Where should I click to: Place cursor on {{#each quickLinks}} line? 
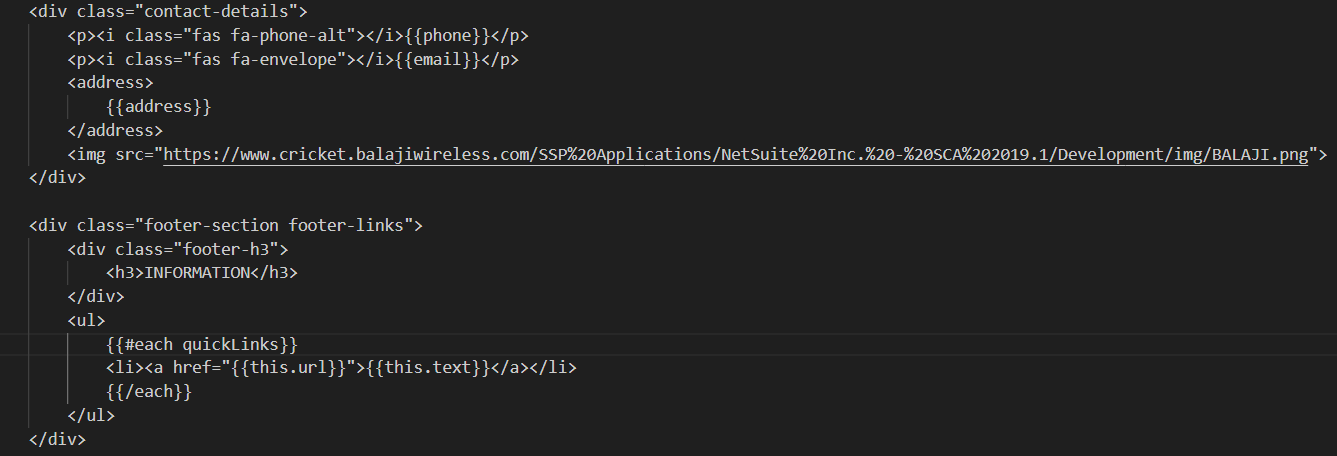pyautogui.click(x=201, y=344)
